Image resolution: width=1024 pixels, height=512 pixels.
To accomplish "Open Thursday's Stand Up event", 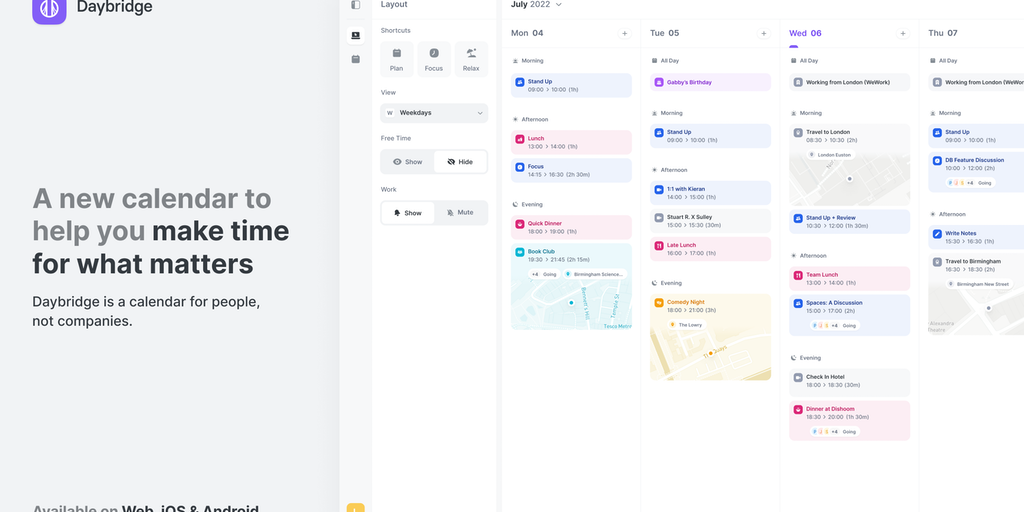I will (976, 136).
